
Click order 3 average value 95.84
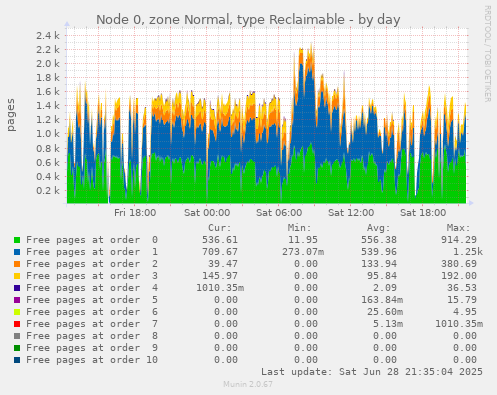point(382,276)
